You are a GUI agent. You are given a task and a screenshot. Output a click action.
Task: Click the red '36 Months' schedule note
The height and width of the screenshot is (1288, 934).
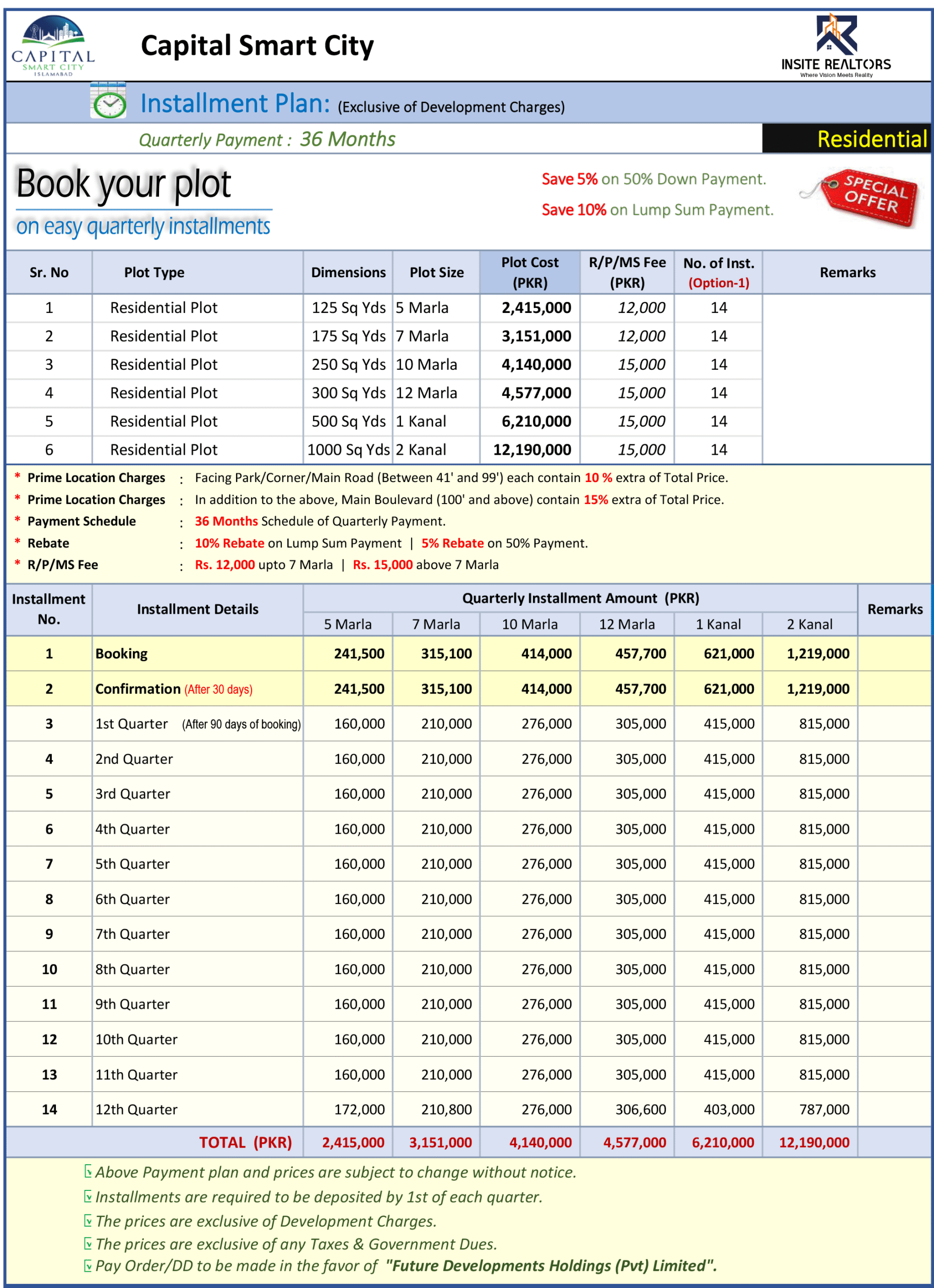[x=226, y=521]
